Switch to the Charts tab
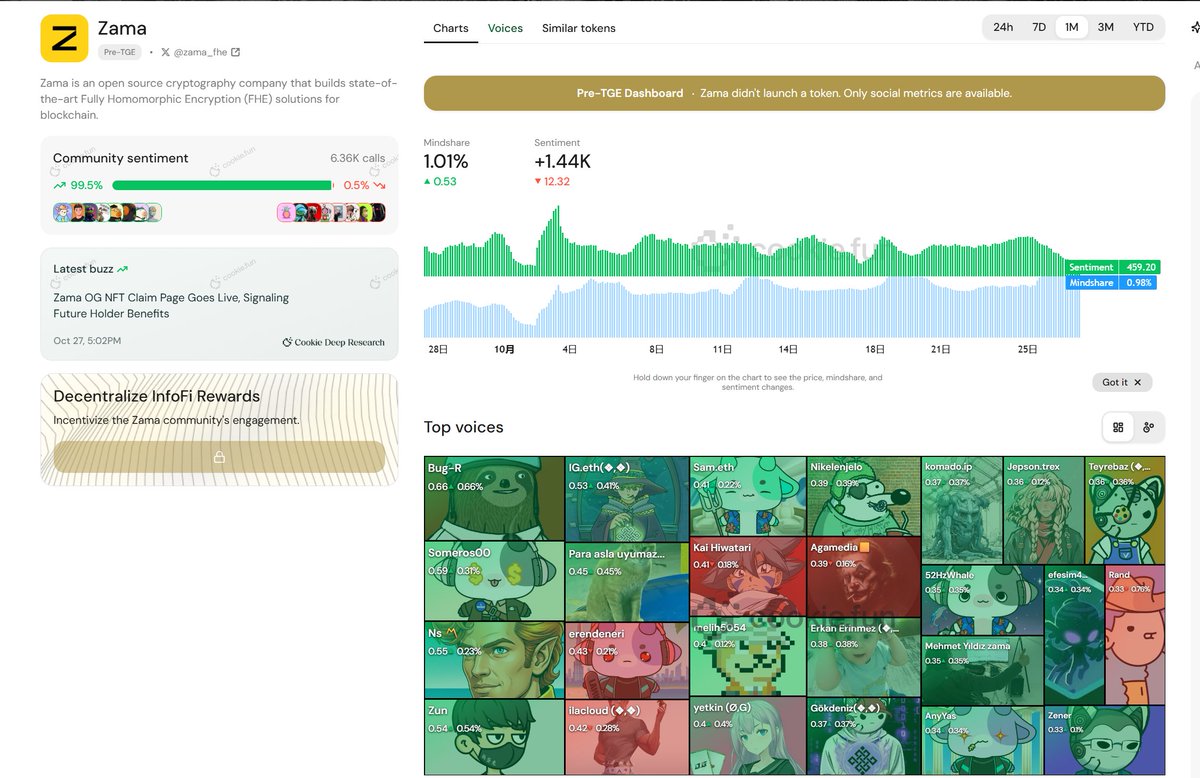This screenshot has height=778, width=1200. pos(450,28)
